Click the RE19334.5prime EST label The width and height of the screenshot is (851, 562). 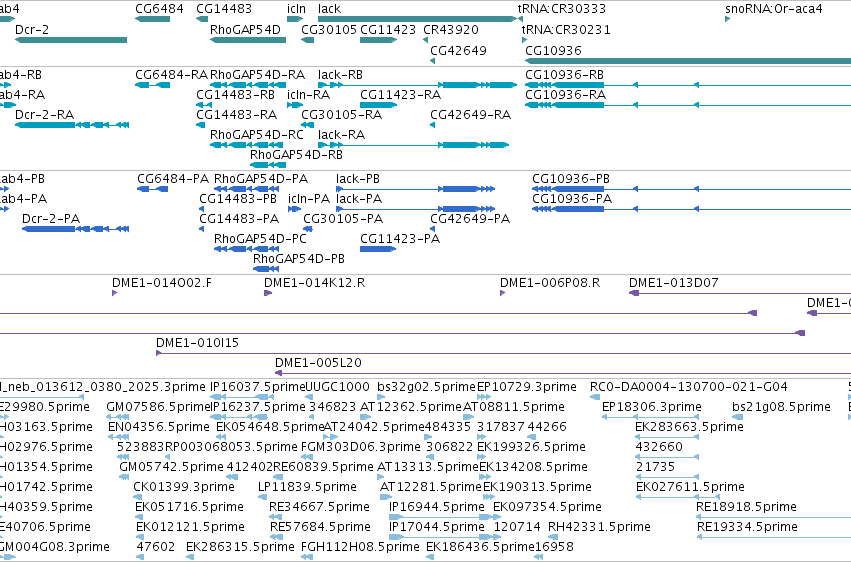pyautogui.click(x=748, y=528)
